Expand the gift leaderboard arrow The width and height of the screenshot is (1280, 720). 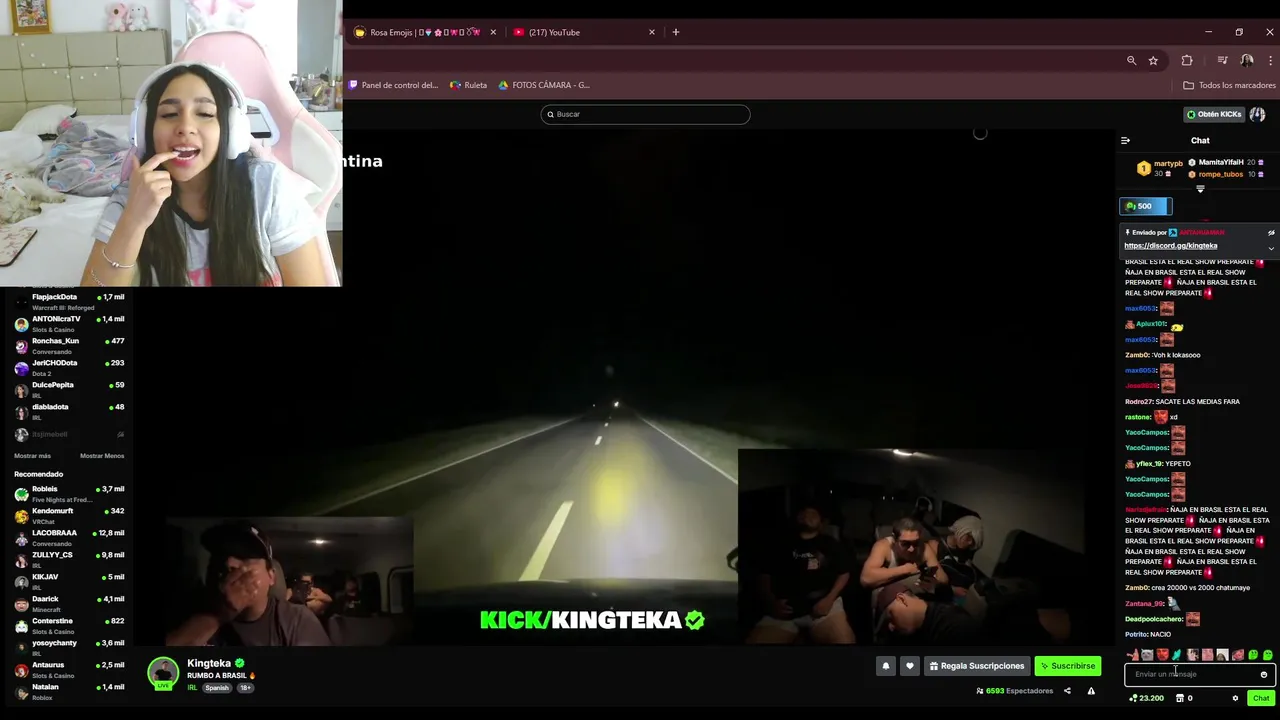pyautogui.click(x=1200, y=189)
